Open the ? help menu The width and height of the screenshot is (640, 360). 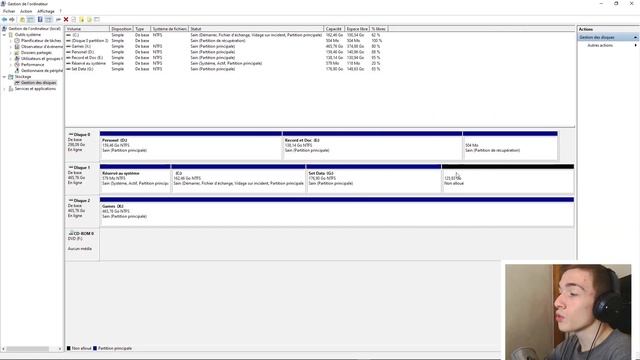[60, 11]
